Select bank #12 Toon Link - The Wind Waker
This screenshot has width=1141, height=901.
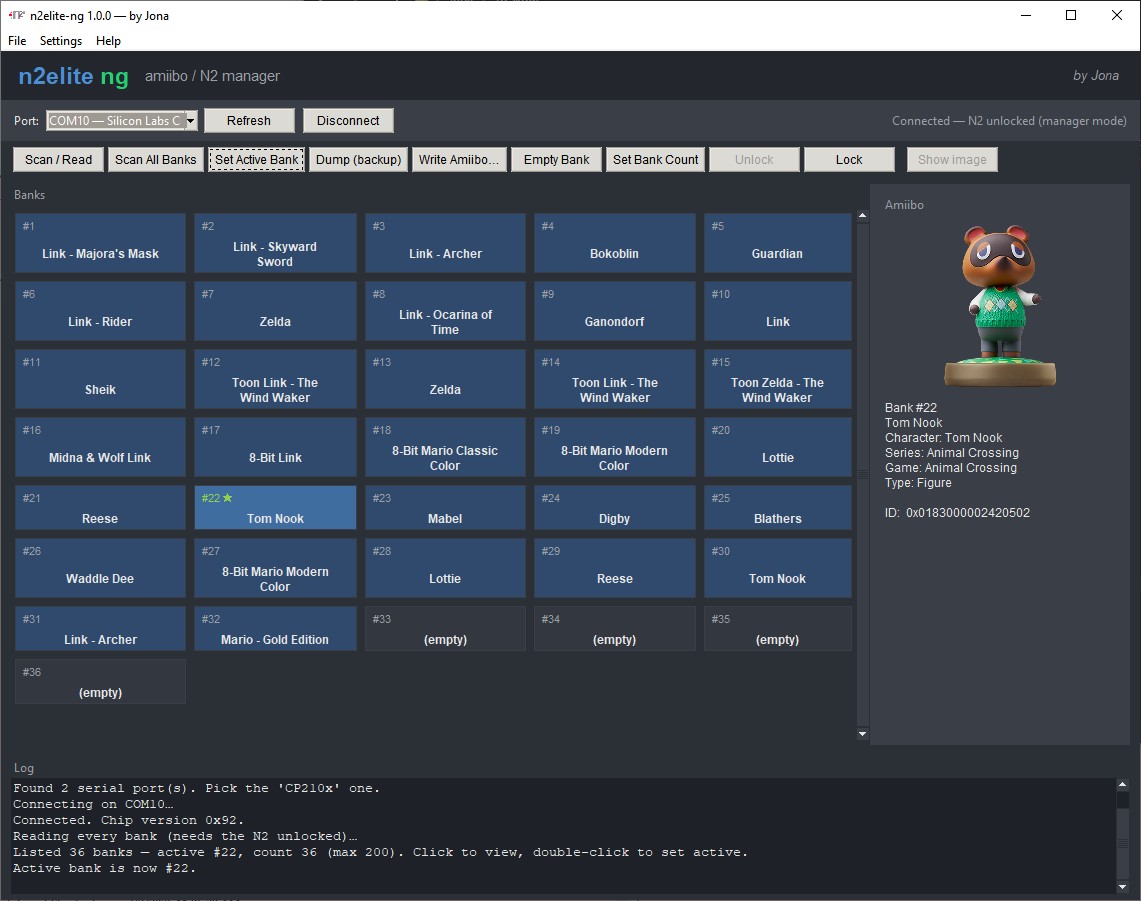(x=275, y=379)
